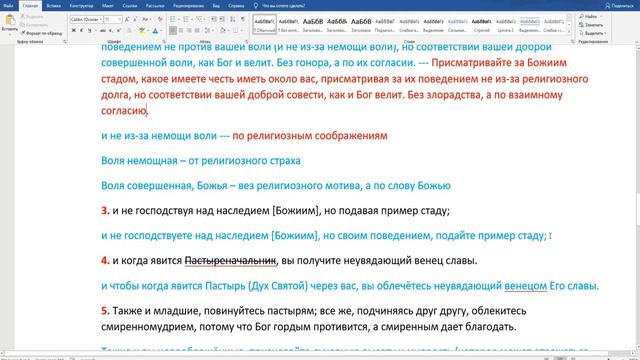This screenshot has height=360, width=640.
Task: Open the font size combo box
Action: coord(113,20)
